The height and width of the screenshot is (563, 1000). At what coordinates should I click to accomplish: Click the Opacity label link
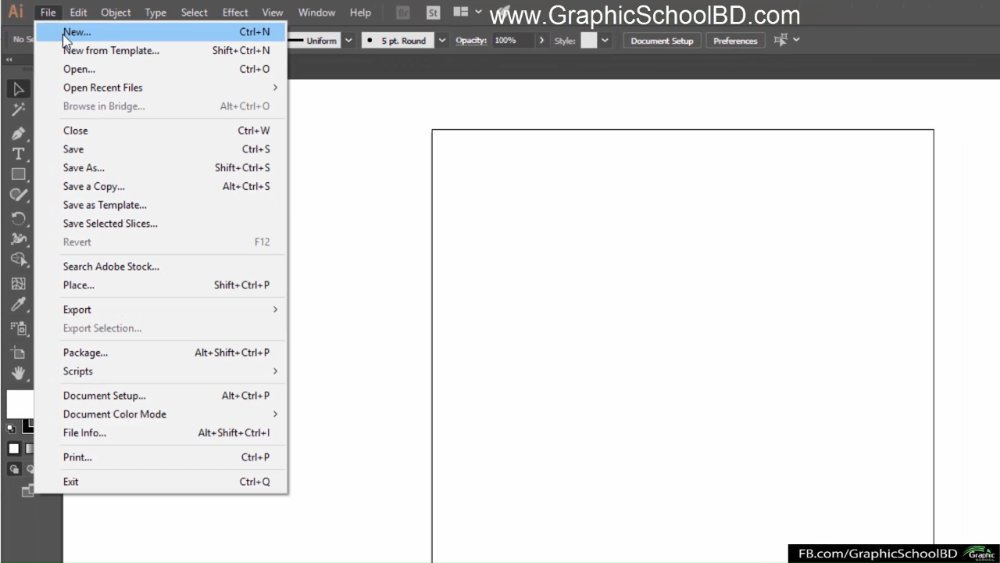(x=471, y=40)
